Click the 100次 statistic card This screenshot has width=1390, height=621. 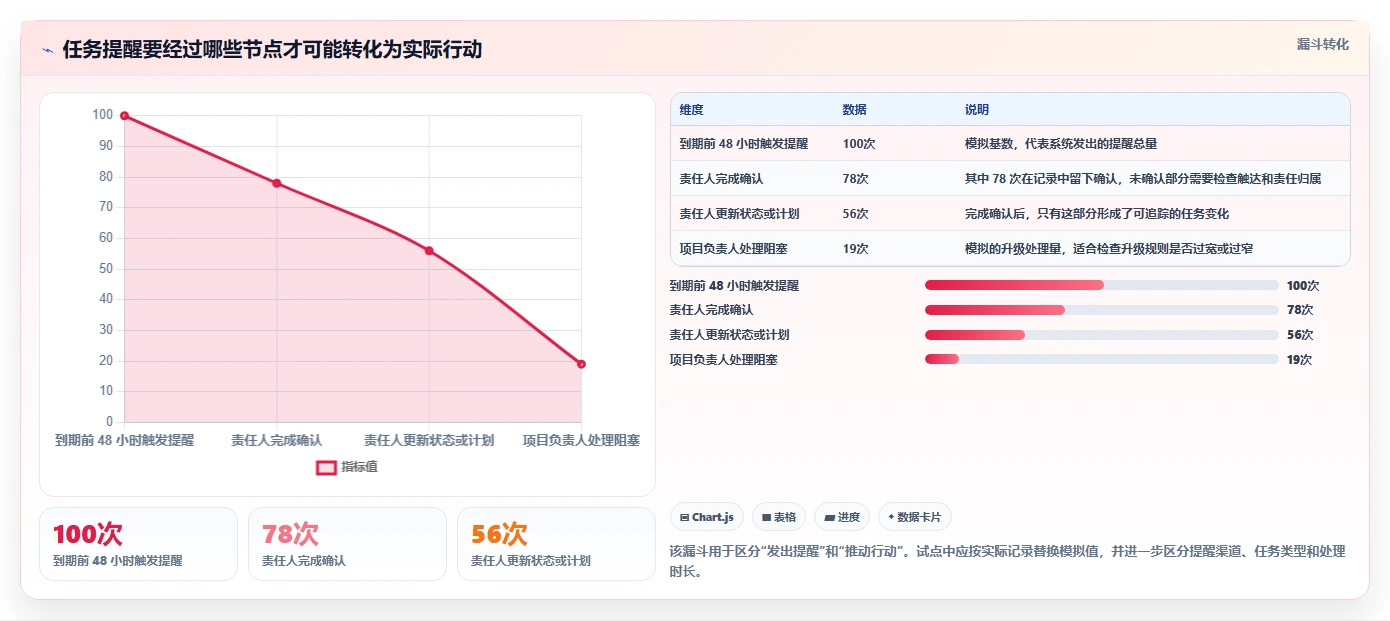[x=138, y=544]
